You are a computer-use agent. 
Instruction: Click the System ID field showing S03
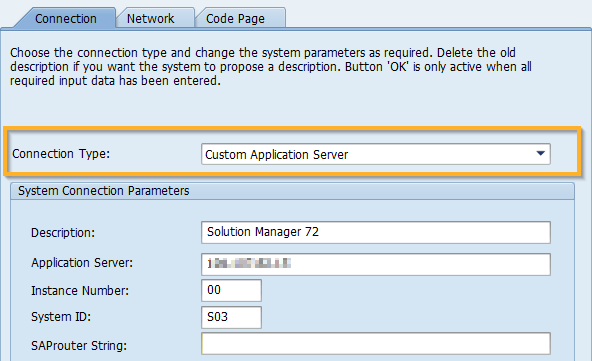point(231,317)
